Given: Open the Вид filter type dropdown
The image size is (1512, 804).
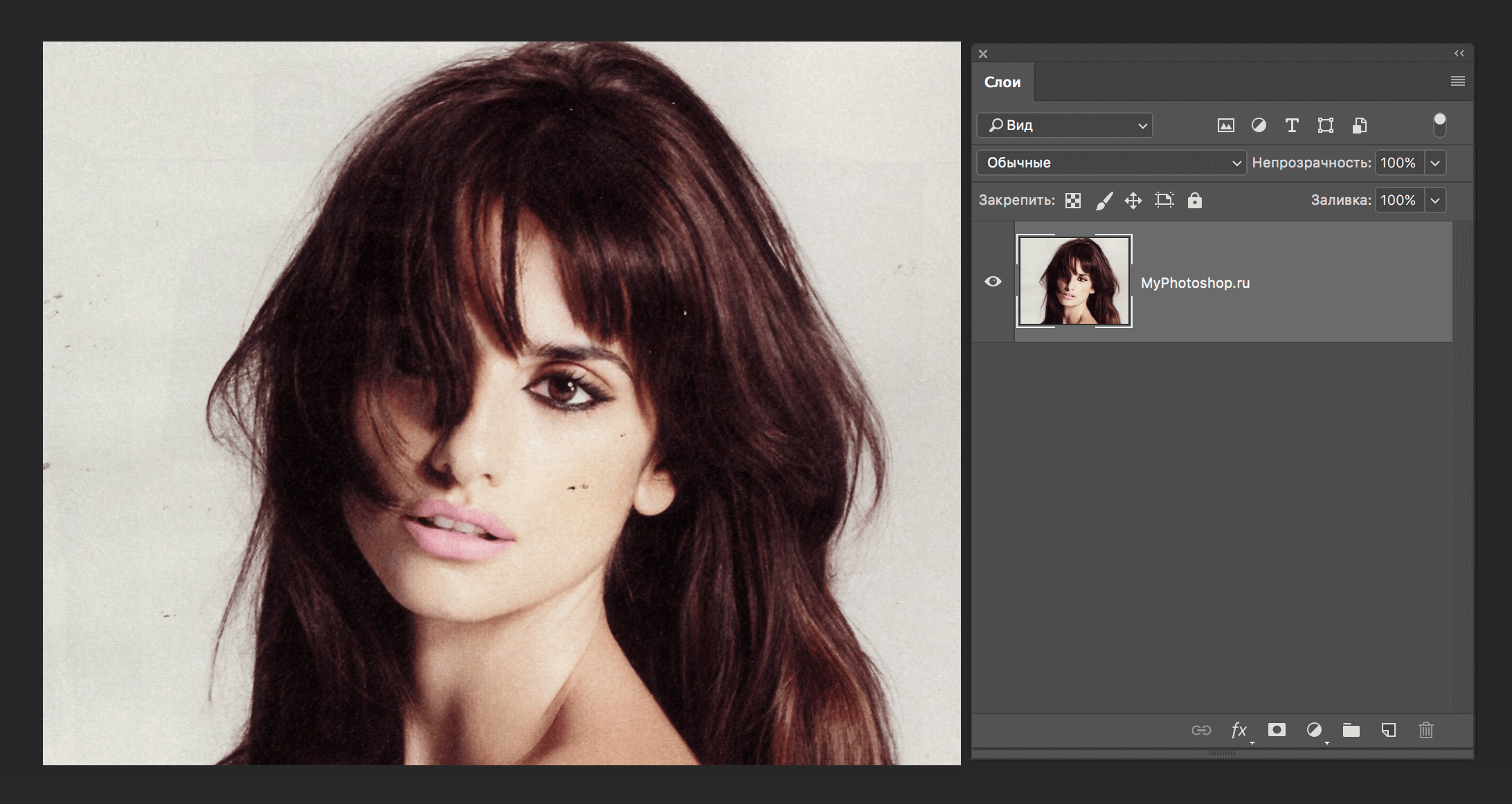Looking at the screenshot, I should coord(1065,125).
